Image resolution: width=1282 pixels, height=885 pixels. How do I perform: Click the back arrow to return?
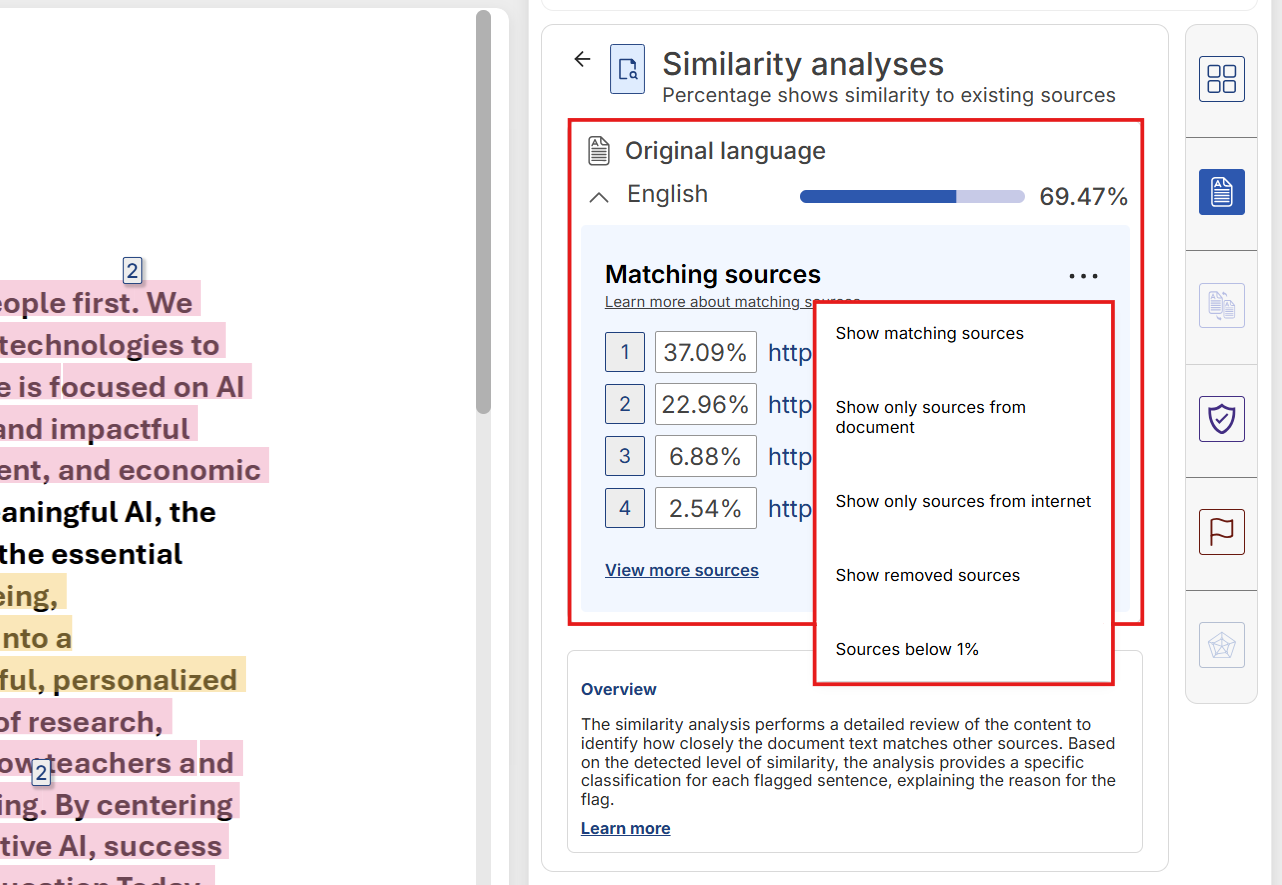tap(582, 59)
